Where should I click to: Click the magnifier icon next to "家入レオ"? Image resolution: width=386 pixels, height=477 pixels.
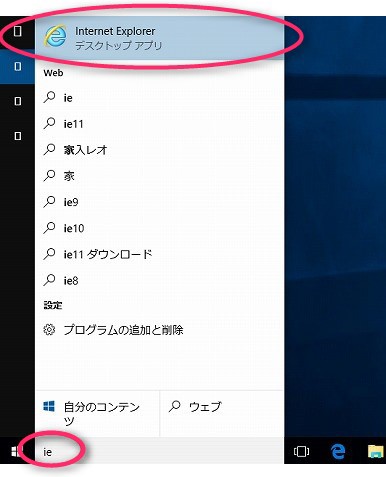(x=49, y=149)
